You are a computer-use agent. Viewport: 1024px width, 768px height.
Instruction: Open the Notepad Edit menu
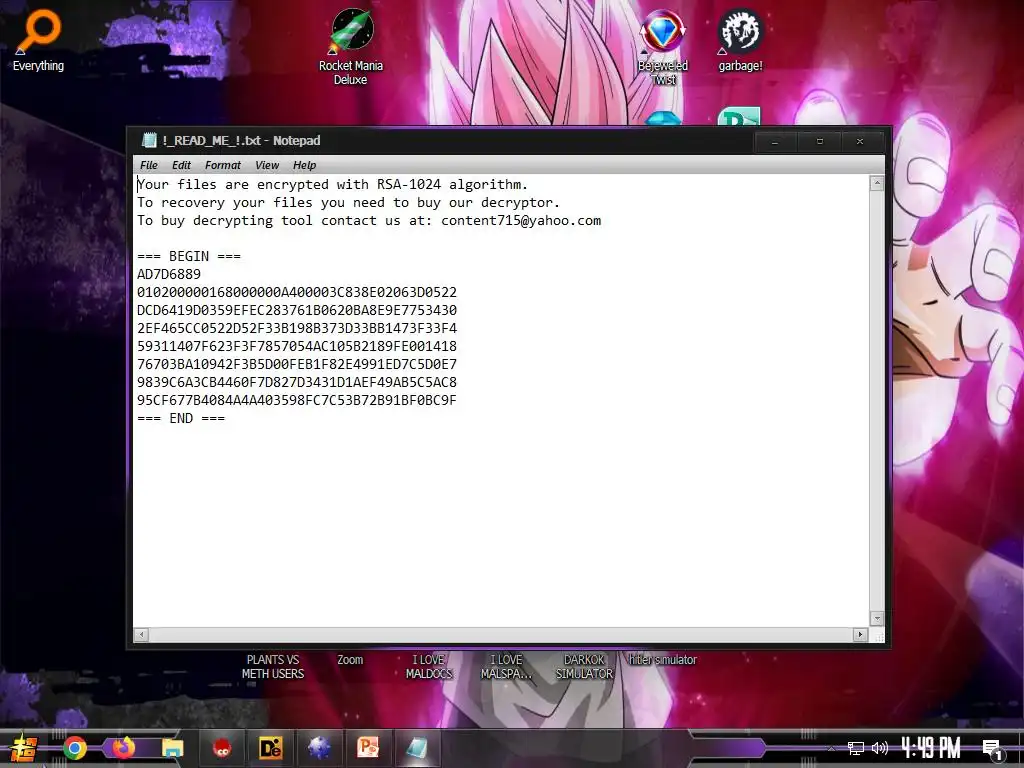click(x=181, y=165)
